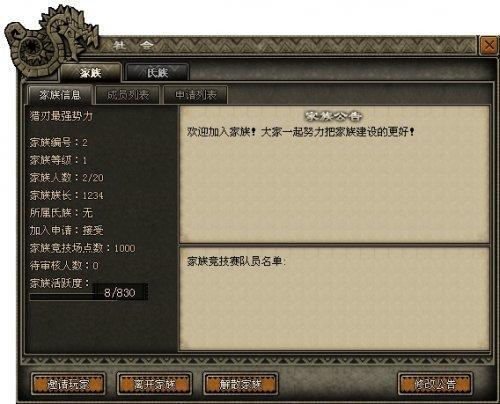Open the 申请列表 sub-tab
Image resolution: width=500 pixels, height=404 pixels.
click(x=196, y=95)
